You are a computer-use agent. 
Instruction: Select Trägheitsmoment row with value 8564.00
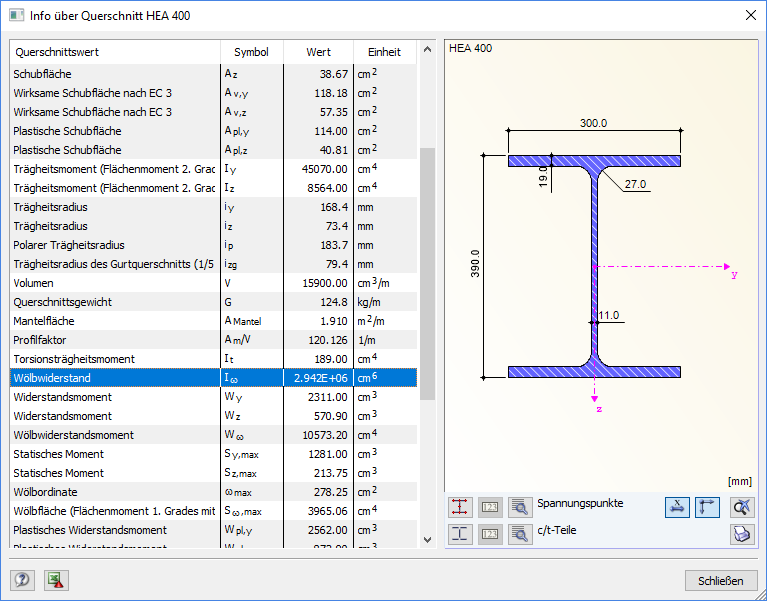pos(213,188)
